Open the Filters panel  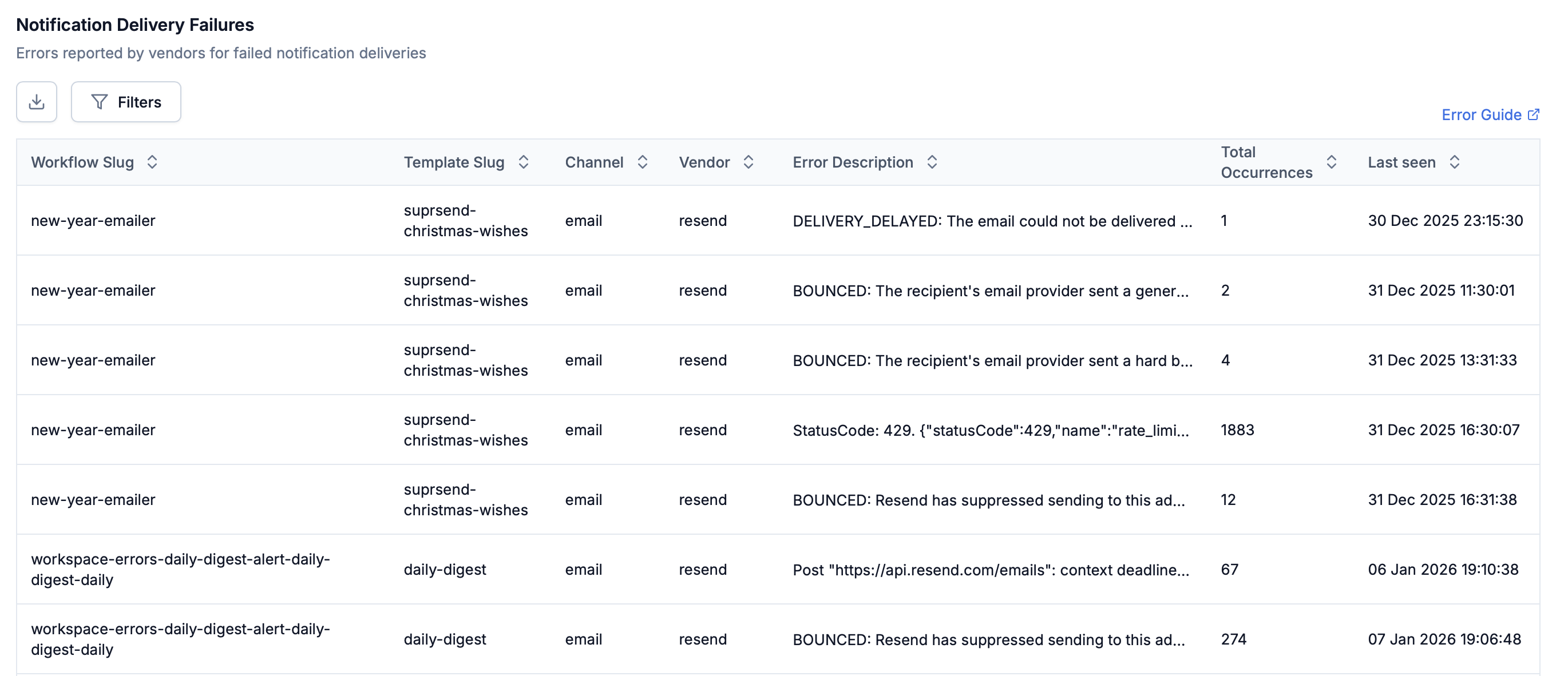(126, 102)
